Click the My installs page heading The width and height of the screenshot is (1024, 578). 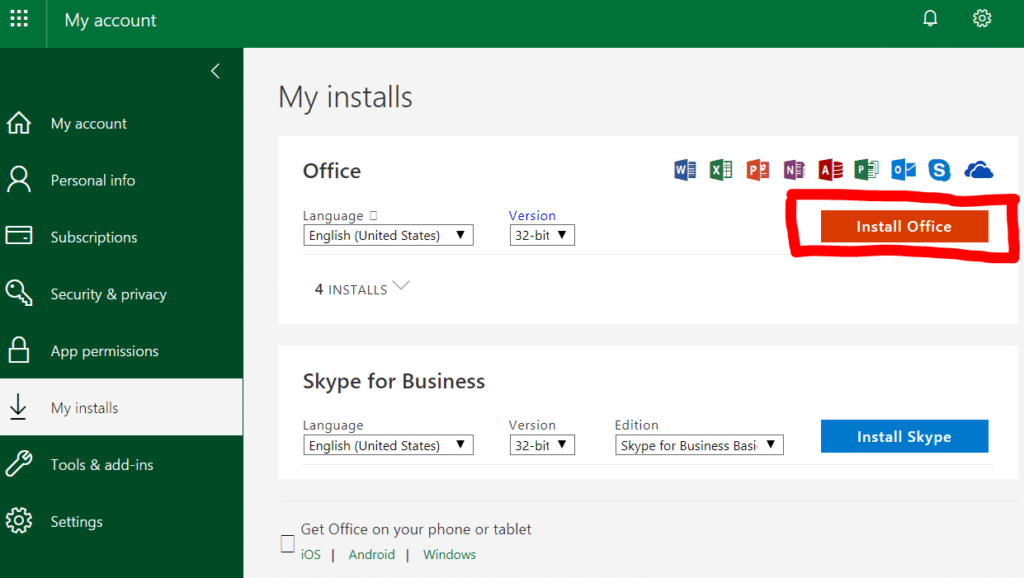point(345,97)
